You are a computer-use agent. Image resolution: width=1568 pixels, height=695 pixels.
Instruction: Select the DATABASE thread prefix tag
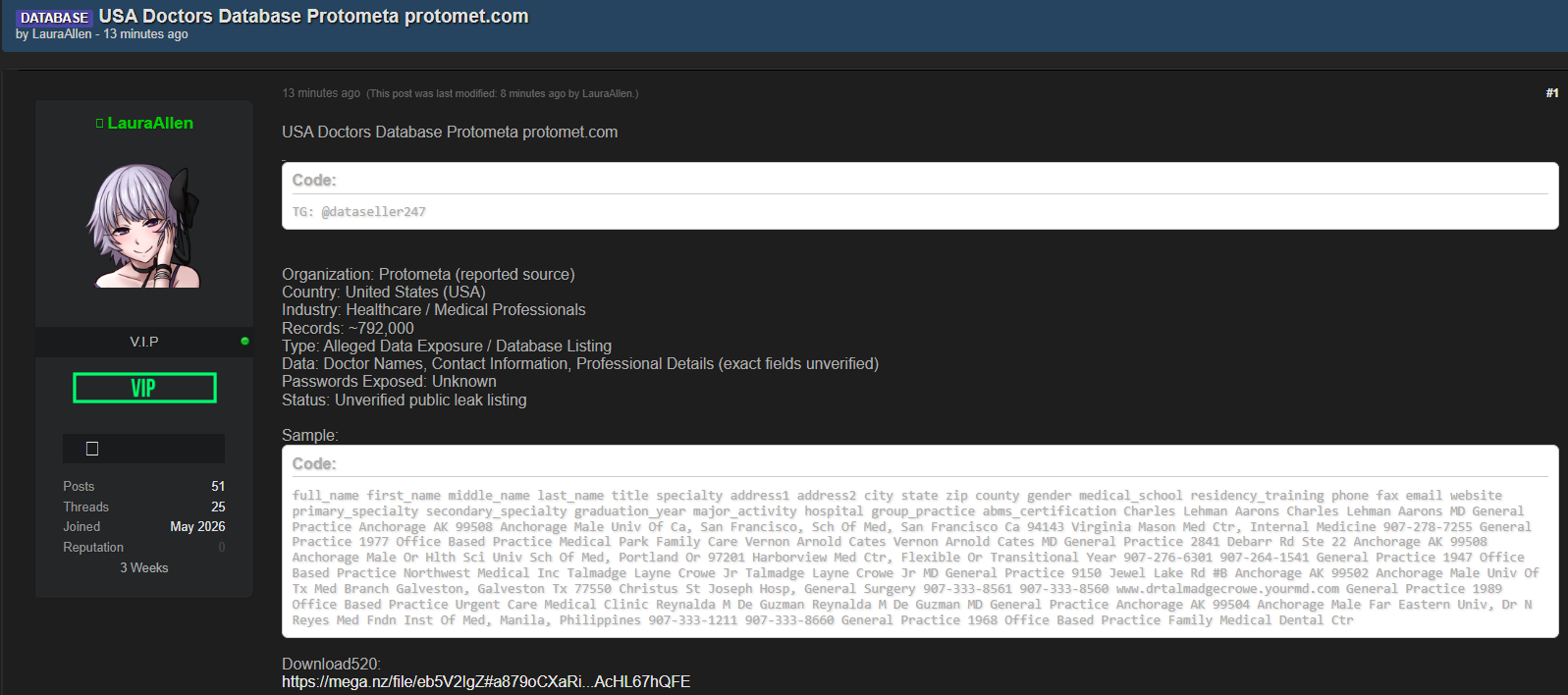pyautogui.click(x=54, y=18)
